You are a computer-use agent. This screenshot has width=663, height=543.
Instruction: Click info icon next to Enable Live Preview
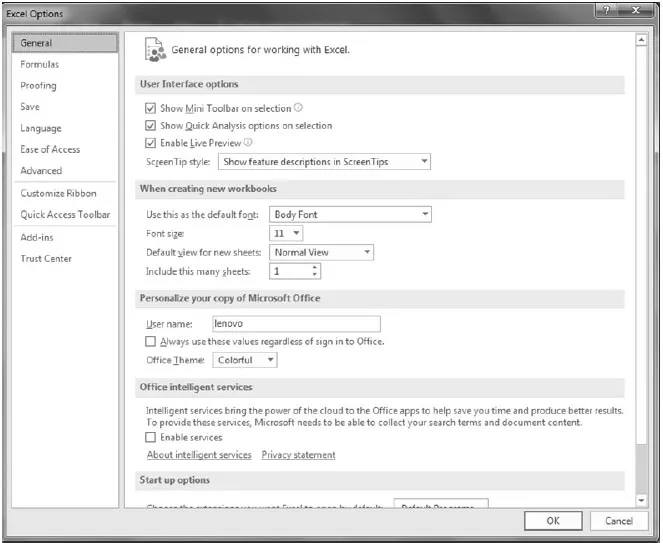[247, 143]
